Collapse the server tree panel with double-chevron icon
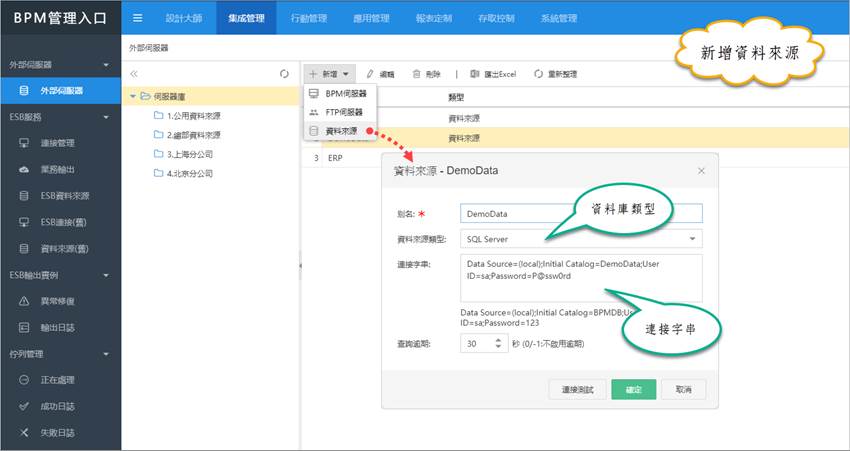 click(x=134, y=74)
